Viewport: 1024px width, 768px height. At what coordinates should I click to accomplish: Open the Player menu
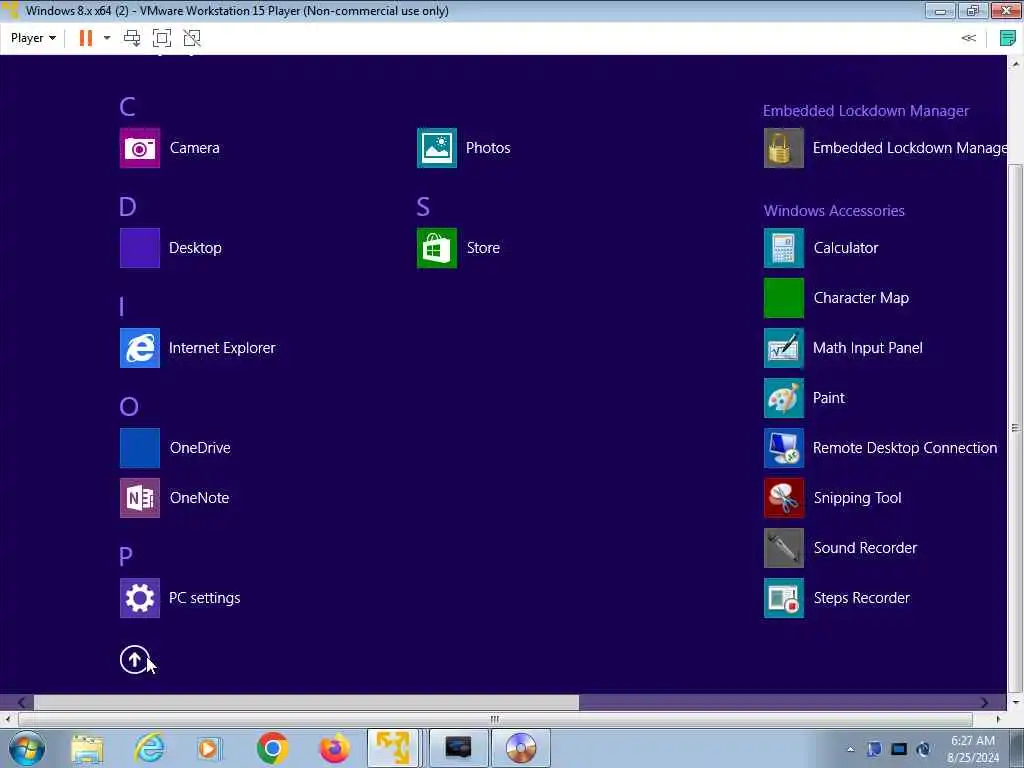pyautogui.click(x=33, y=38)
